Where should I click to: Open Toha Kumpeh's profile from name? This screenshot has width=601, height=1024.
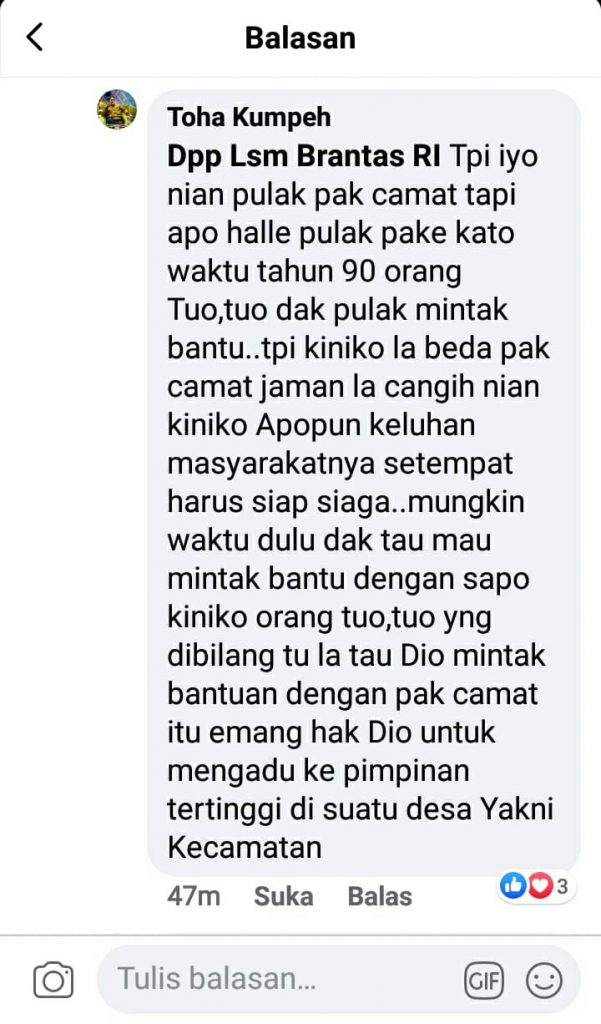click(249, 118)
